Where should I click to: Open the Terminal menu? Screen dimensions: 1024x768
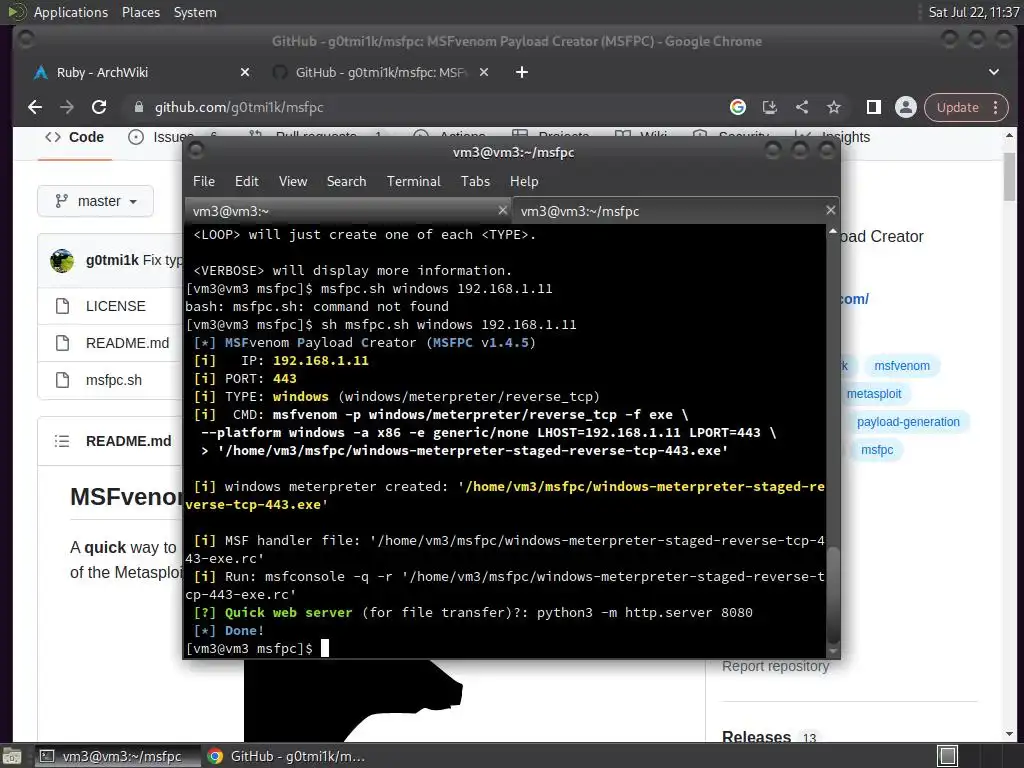tap(413, 182)
